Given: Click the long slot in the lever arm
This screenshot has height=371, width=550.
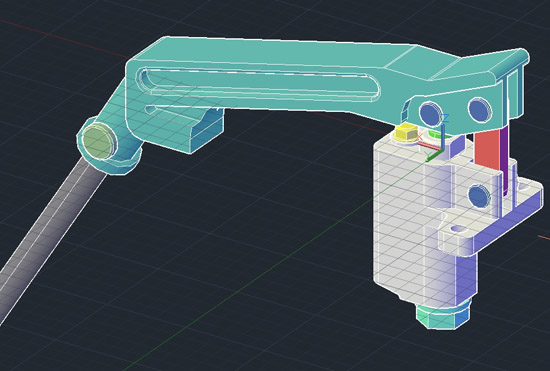Looking at the screenshot, I should coord(260,85).
